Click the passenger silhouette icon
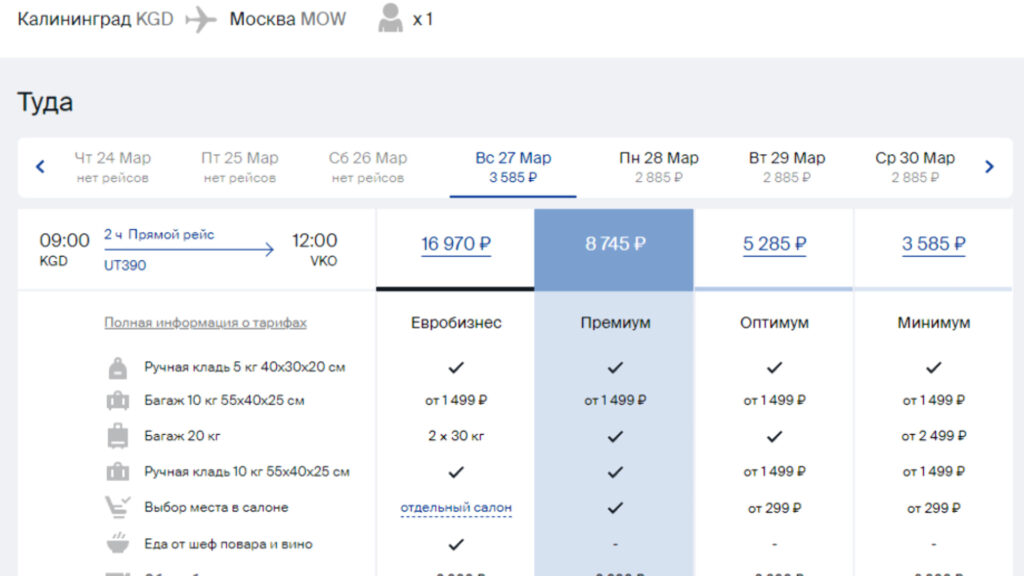Viewport: 1024px width, 576px height. 391,18
